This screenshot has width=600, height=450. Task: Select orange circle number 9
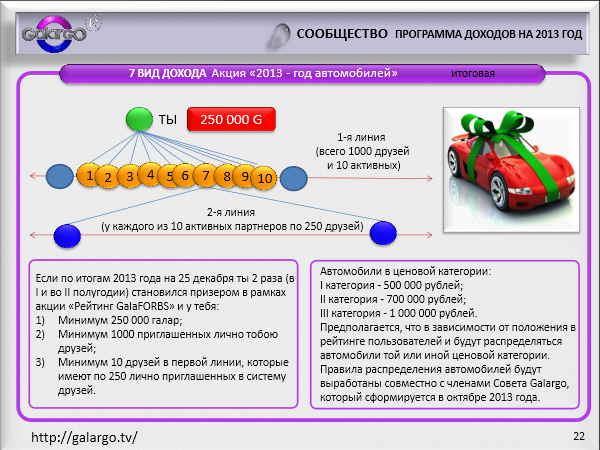pos(244,176)
